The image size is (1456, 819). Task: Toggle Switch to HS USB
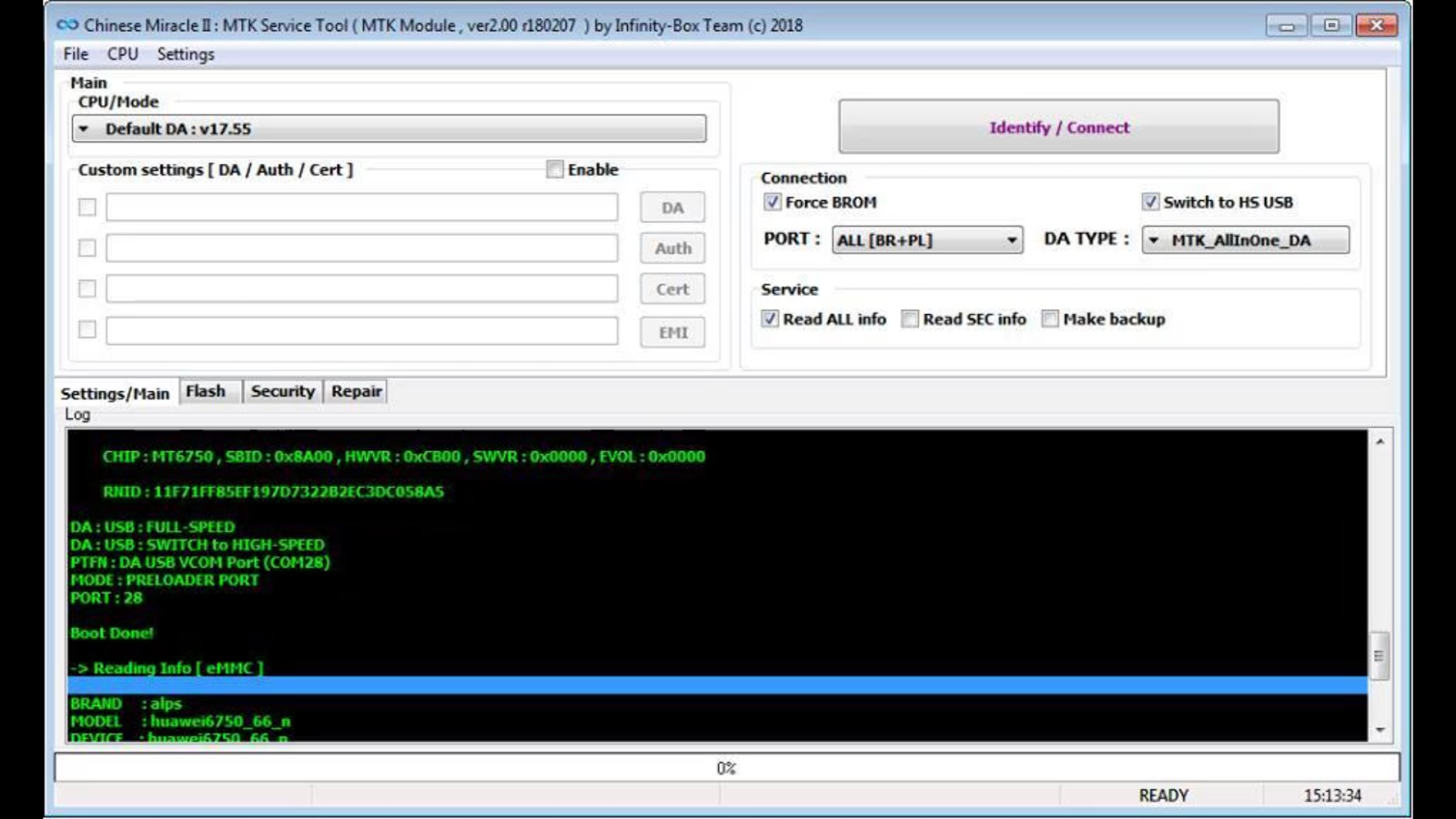1150,202
